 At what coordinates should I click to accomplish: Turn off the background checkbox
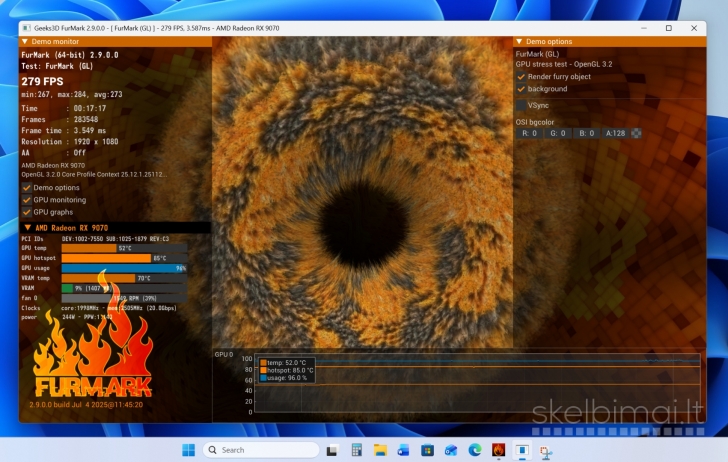[x=521, y=89]
